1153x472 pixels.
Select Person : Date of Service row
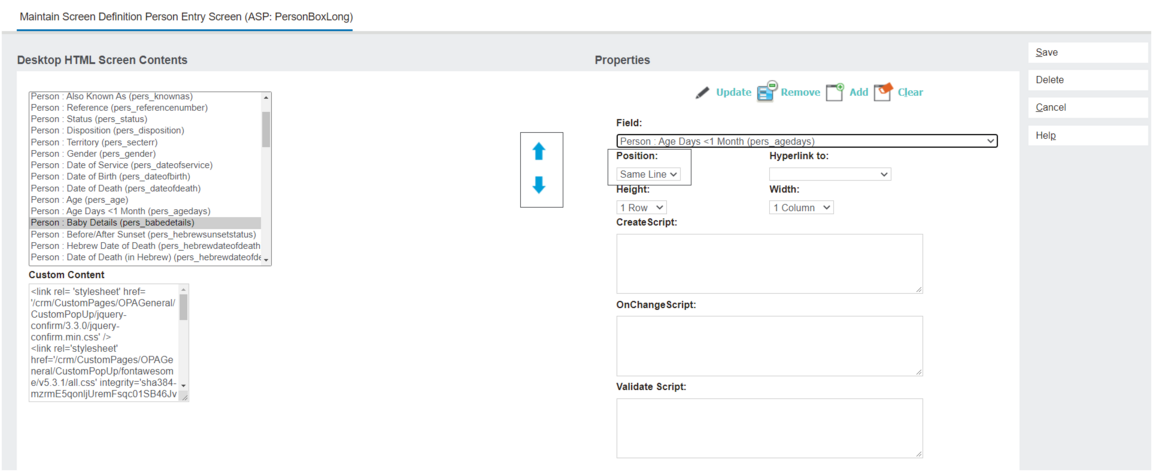(x=145, y=165)
